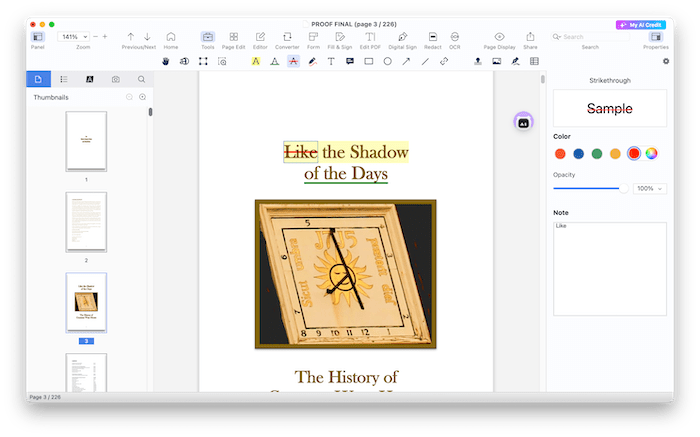Toggle the left Panel
700x437 pixels.
click(x=38, y=37)
